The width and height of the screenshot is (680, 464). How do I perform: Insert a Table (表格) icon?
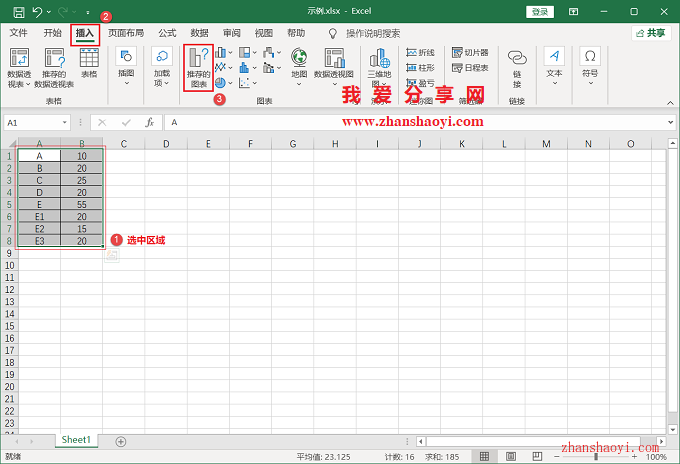[89, 63]
